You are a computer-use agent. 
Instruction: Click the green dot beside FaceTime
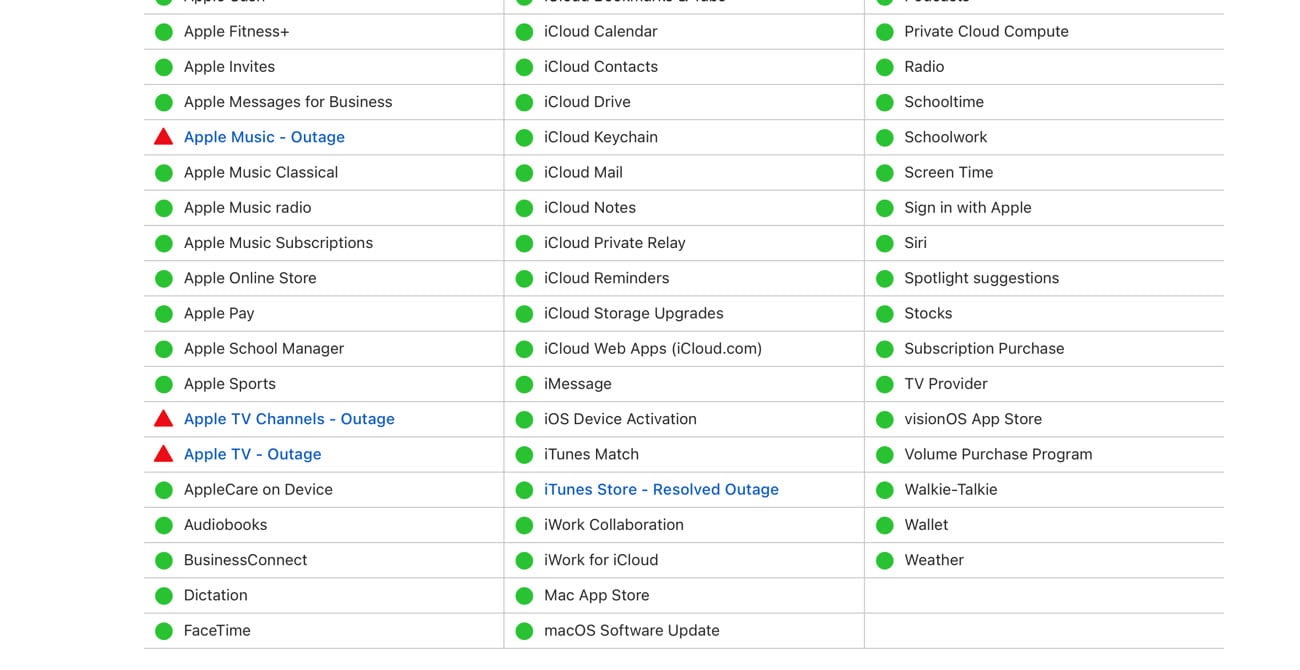click(x=164, y=631)
